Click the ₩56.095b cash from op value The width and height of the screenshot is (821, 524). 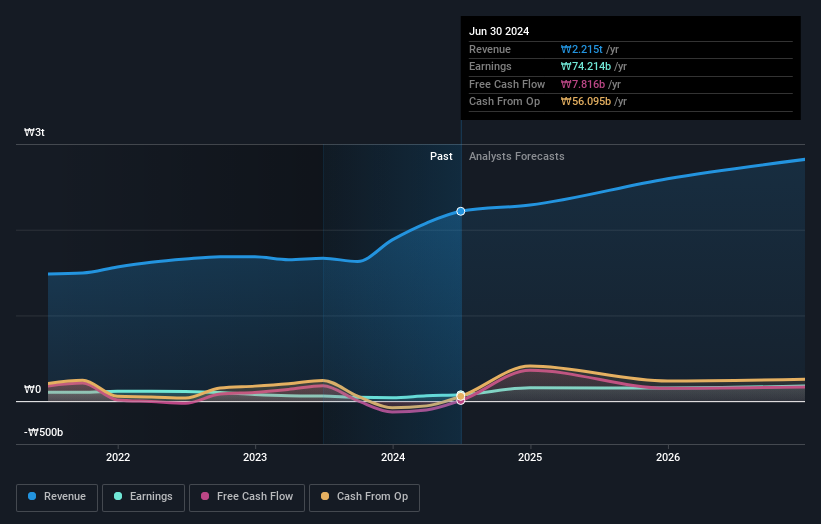pos(586,102)
